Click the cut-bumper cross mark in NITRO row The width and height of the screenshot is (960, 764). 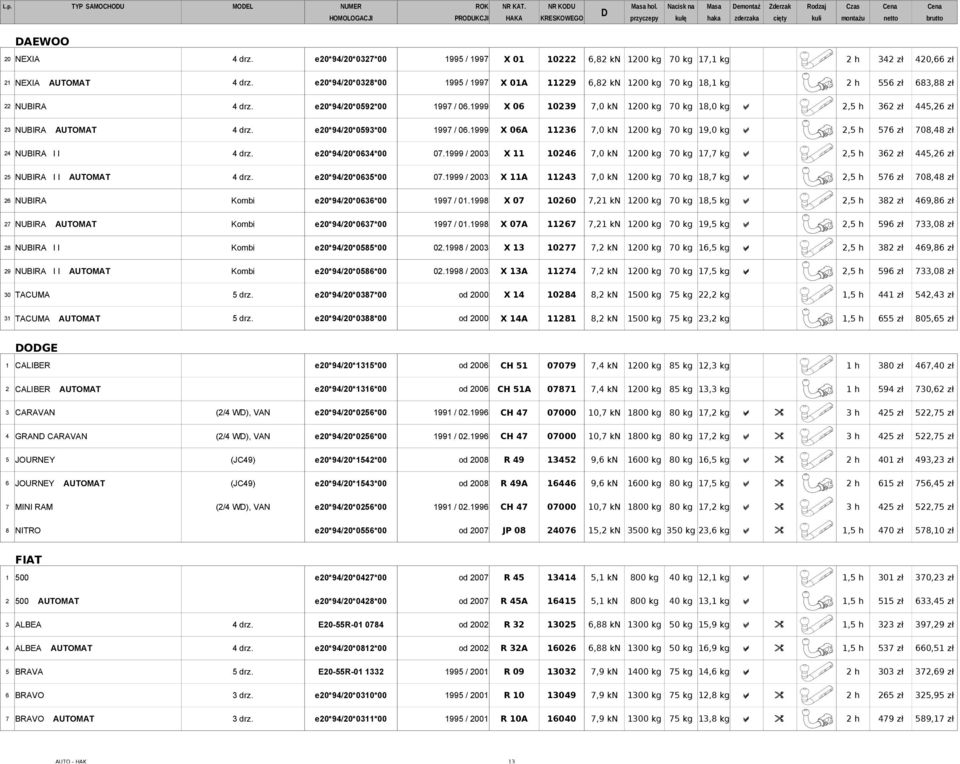pyautogui.click(x=779, y=531)
